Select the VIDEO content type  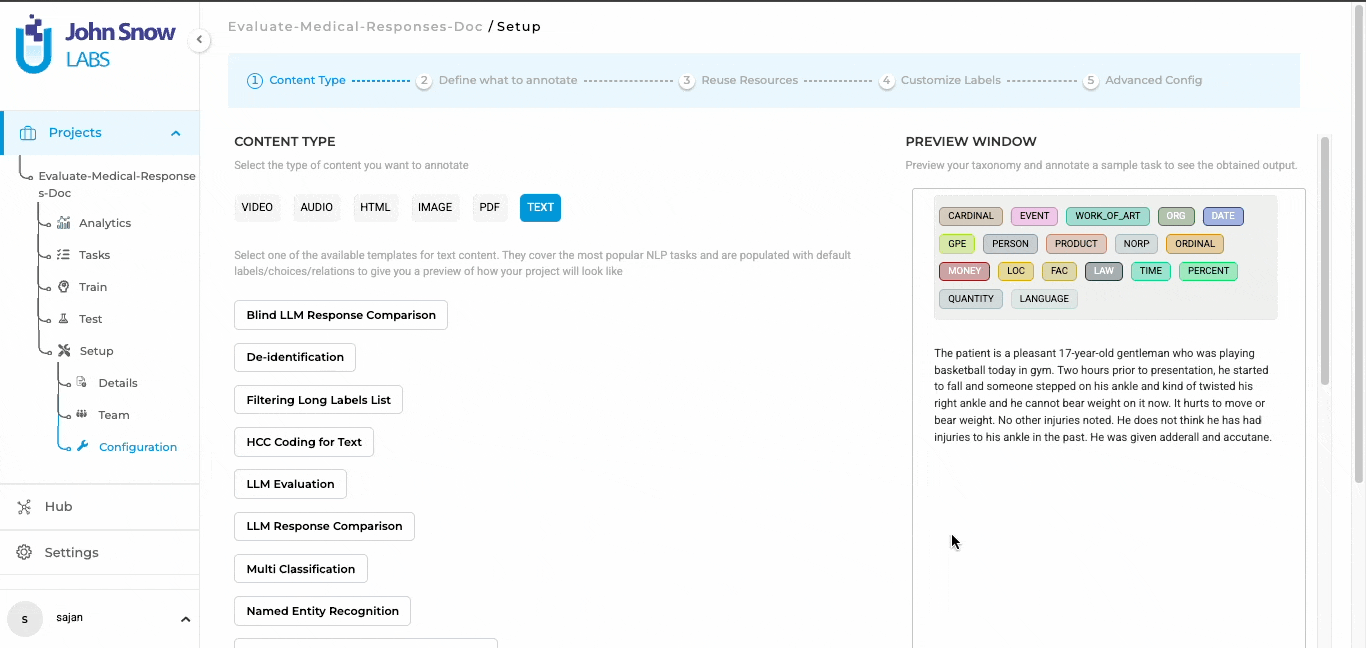click(257, 207)
